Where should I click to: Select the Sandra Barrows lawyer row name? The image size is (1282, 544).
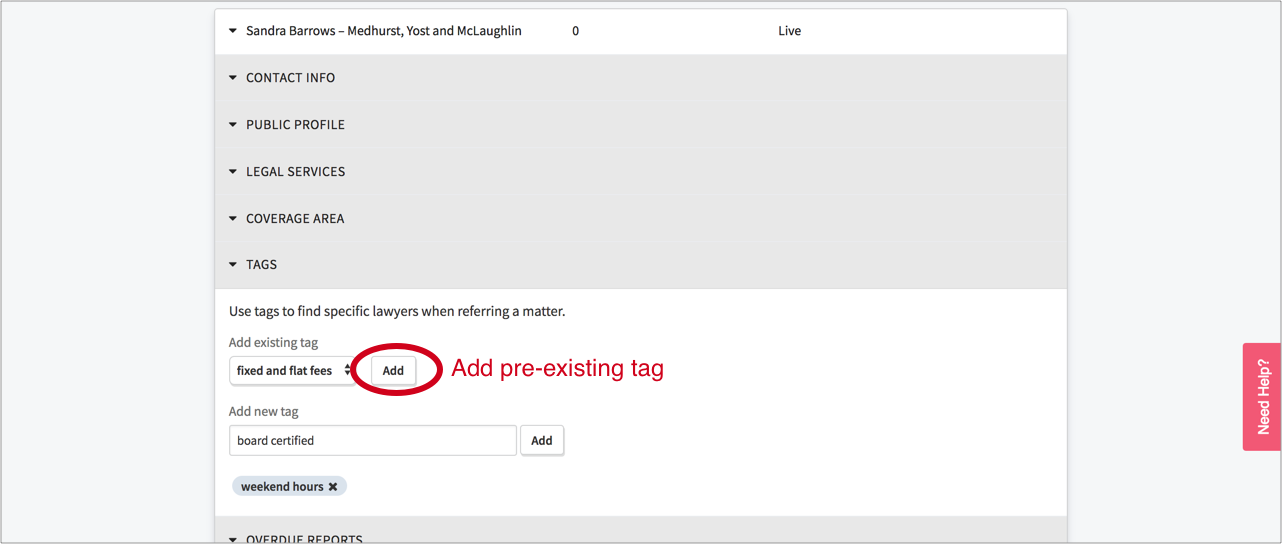pos(383,31)
